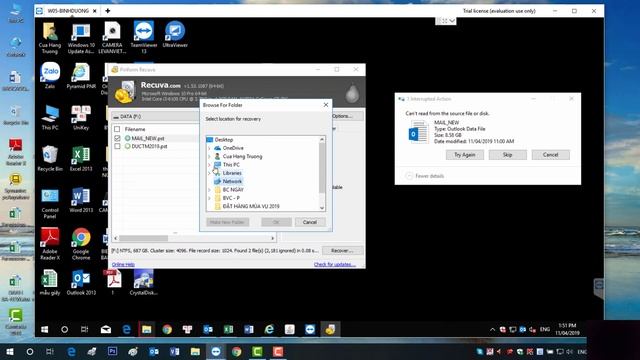This screenshot has width=640, height=360.
Task: Open remote Start menu button
Action: pyautogui.click(x=44, y=329)
